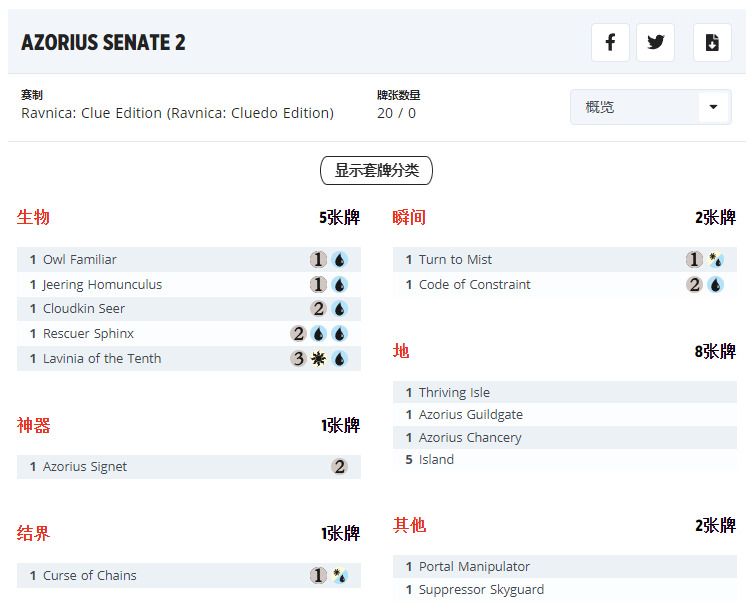Open the Jeering Homunculus card
The image size is (755, 615).
pyautogui.click(x=102, y=285)
